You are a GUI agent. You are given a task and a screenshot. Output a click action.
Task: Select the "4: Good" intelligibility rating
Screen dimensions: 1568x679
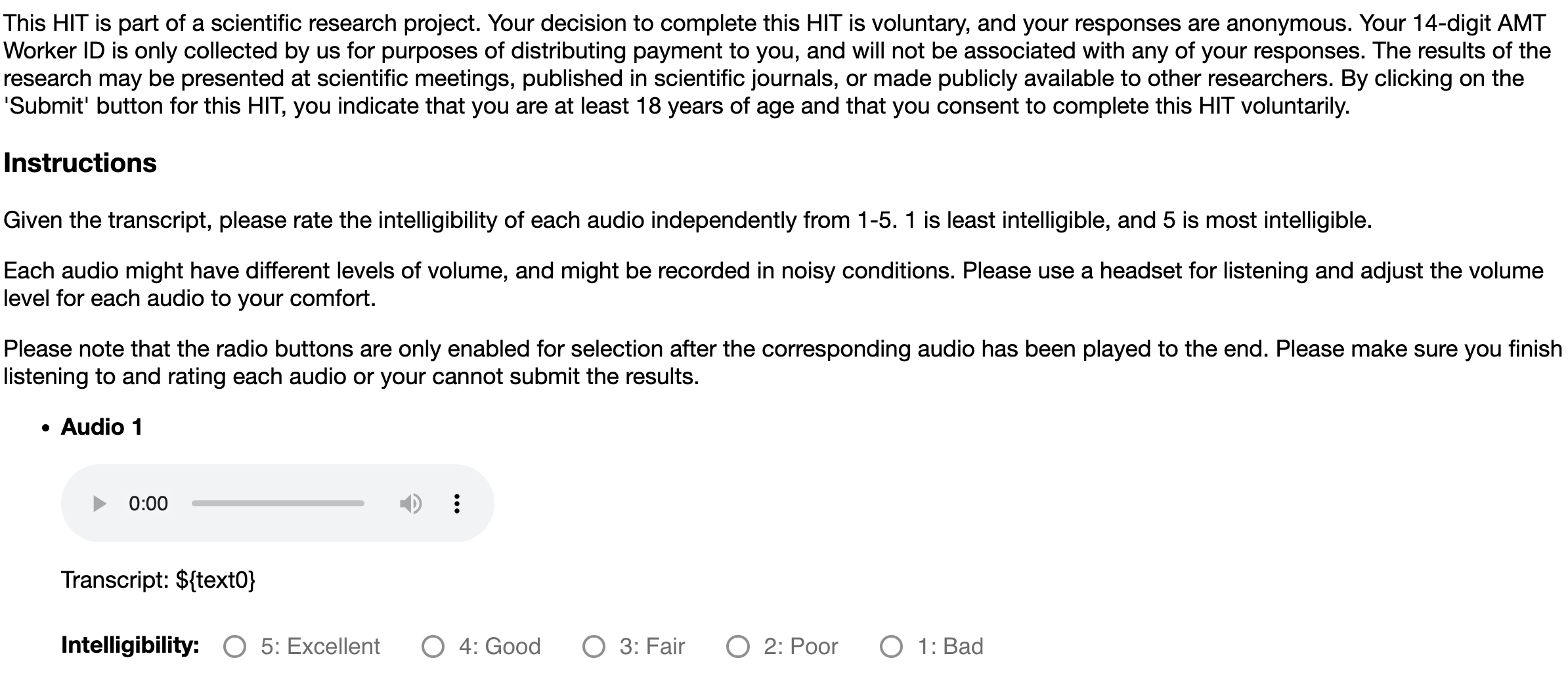click(x=433, y=647)
